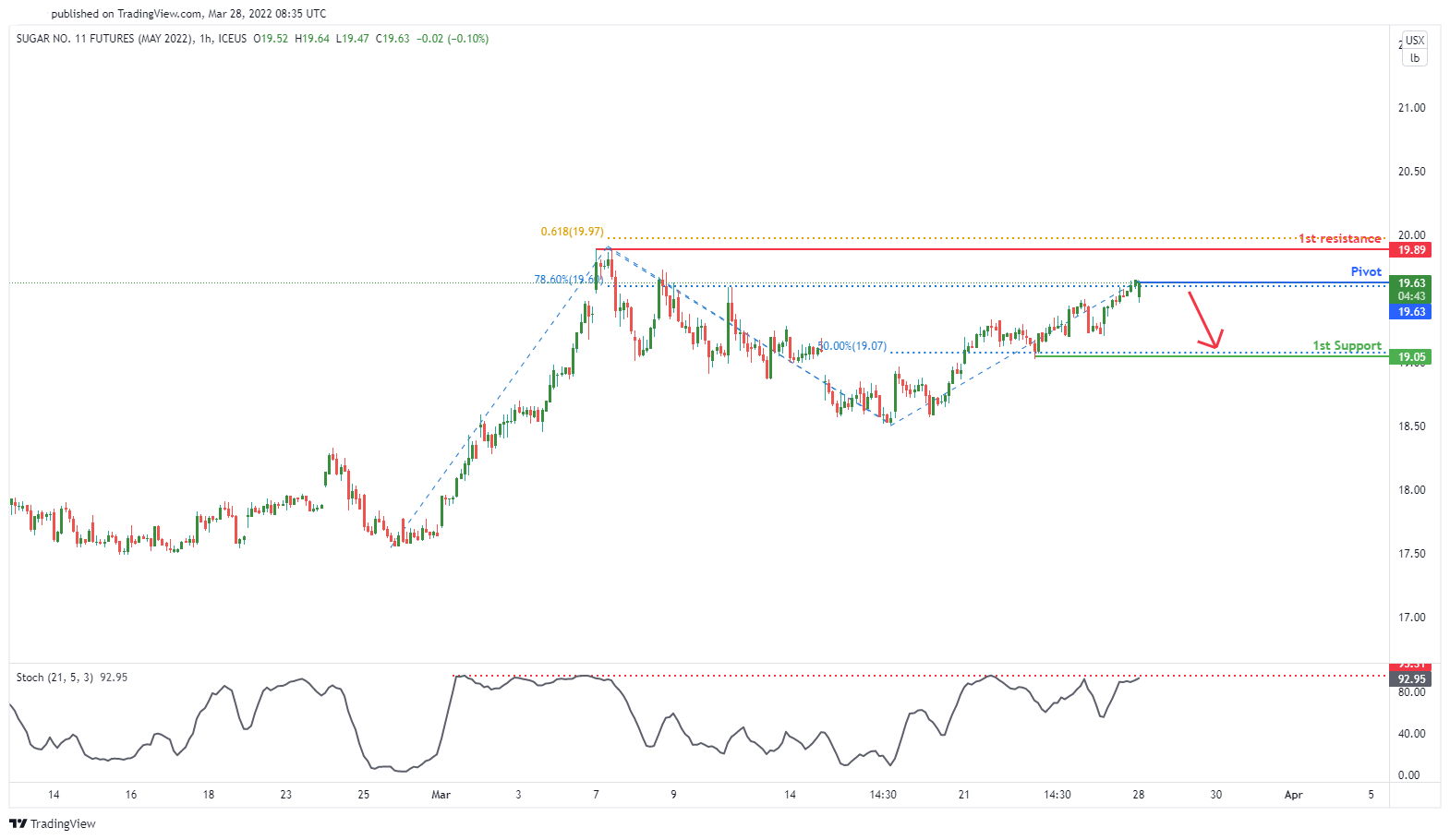Screen dimensions: 1450x840
Task: Click the 04:43 countdown tag
Action: click(1410, 296)
